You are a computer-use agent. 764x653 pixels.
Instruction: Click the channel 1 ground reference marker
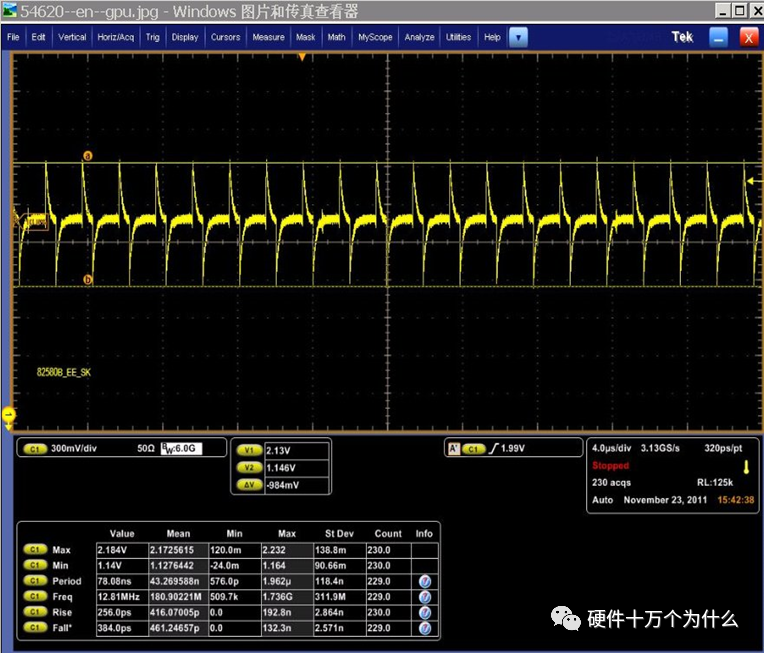coord(9,414)
